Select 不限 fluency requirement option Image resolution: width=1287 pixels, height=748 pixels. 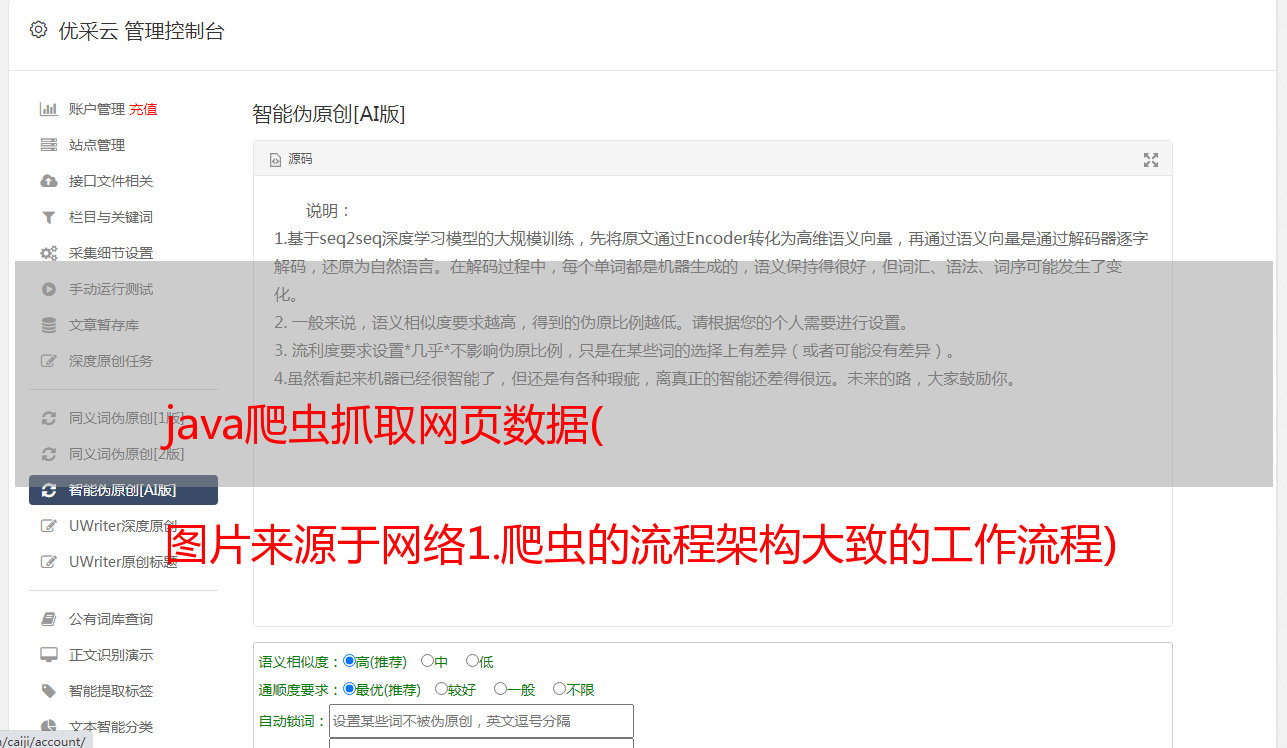click(559, 689)
